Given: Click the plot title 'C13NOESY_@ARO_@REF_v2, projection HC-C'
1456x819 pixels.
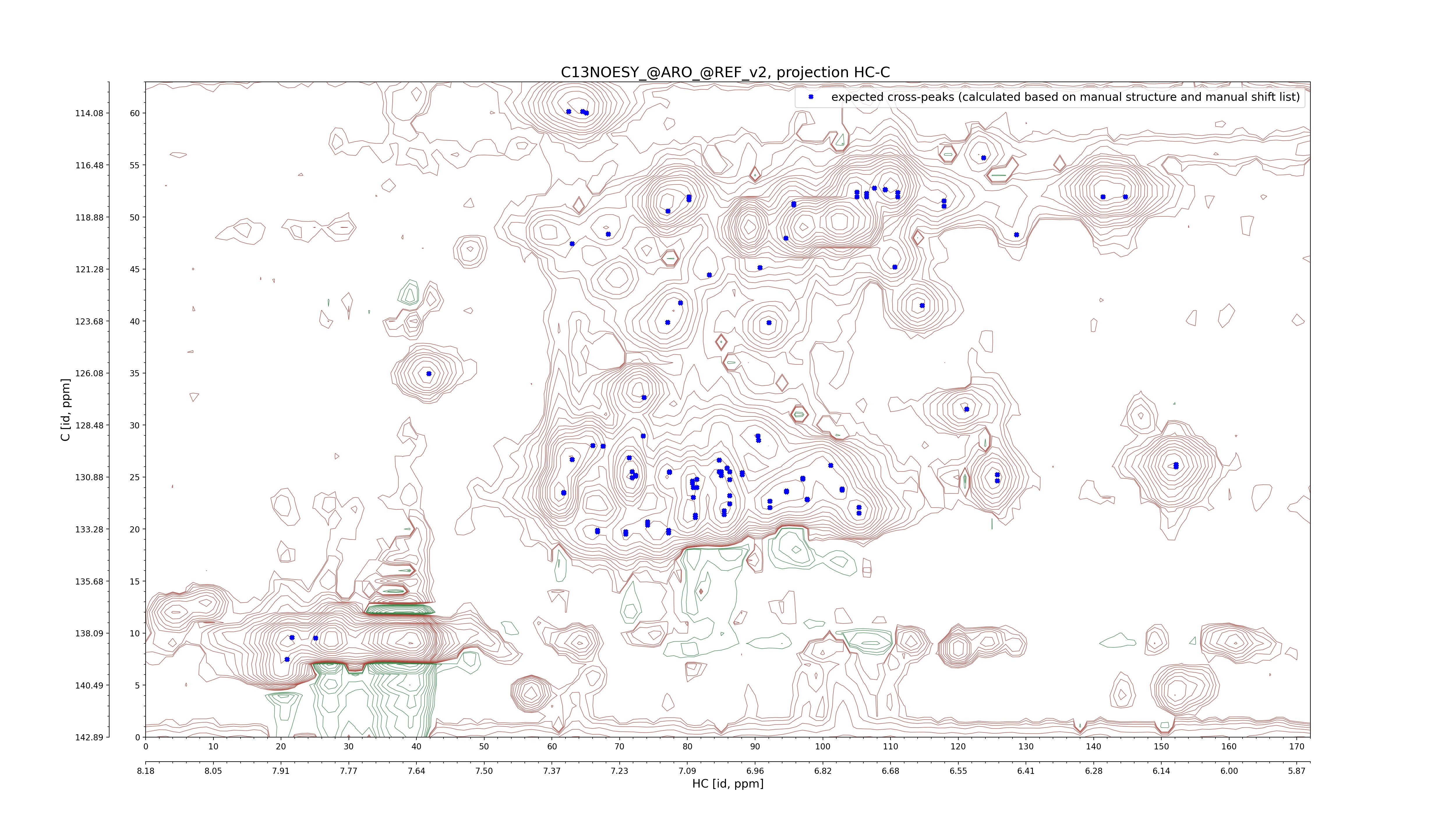Looking at the screenshot, I should click(x=725, y=72).
